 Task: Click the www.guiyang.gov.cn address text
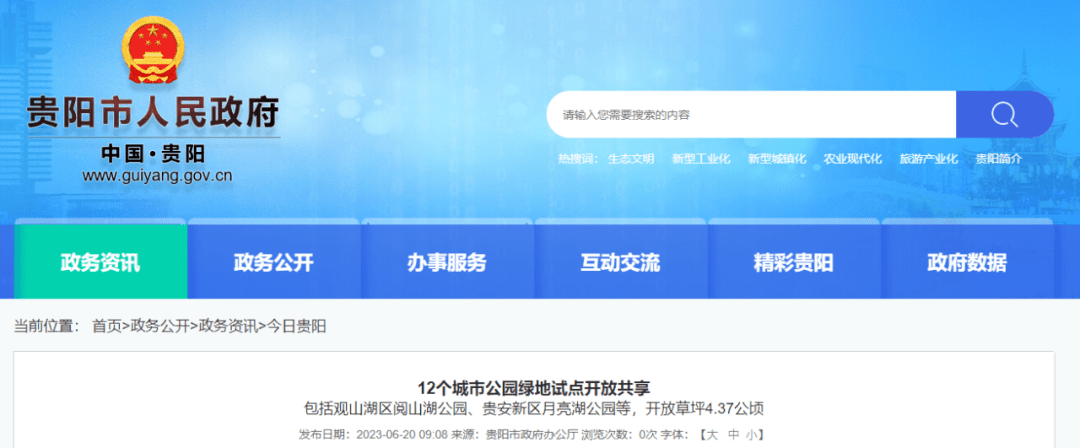click(157, 176)
